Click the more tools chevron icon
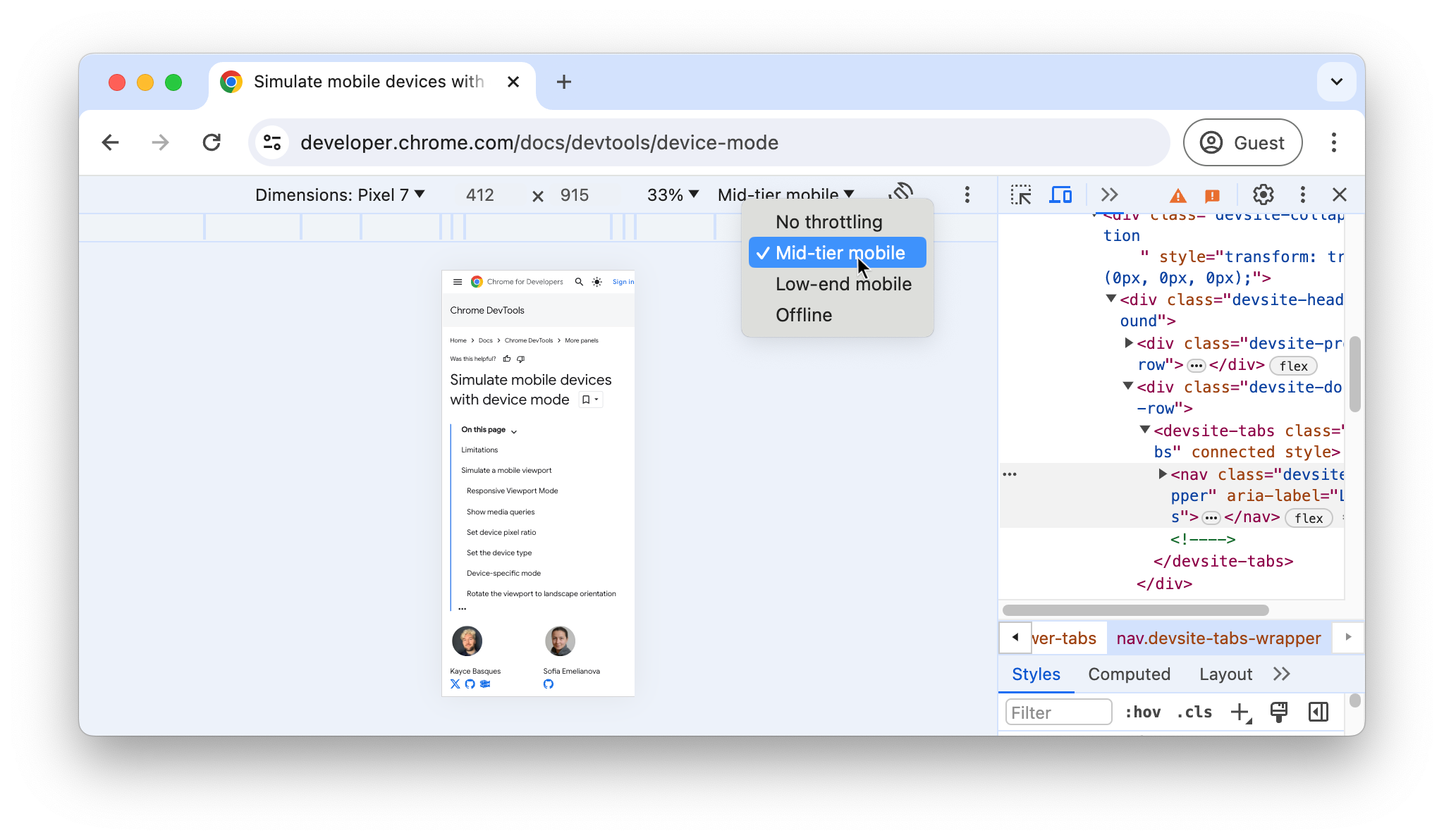1444x840 pixels. [x=1109, y=194]
